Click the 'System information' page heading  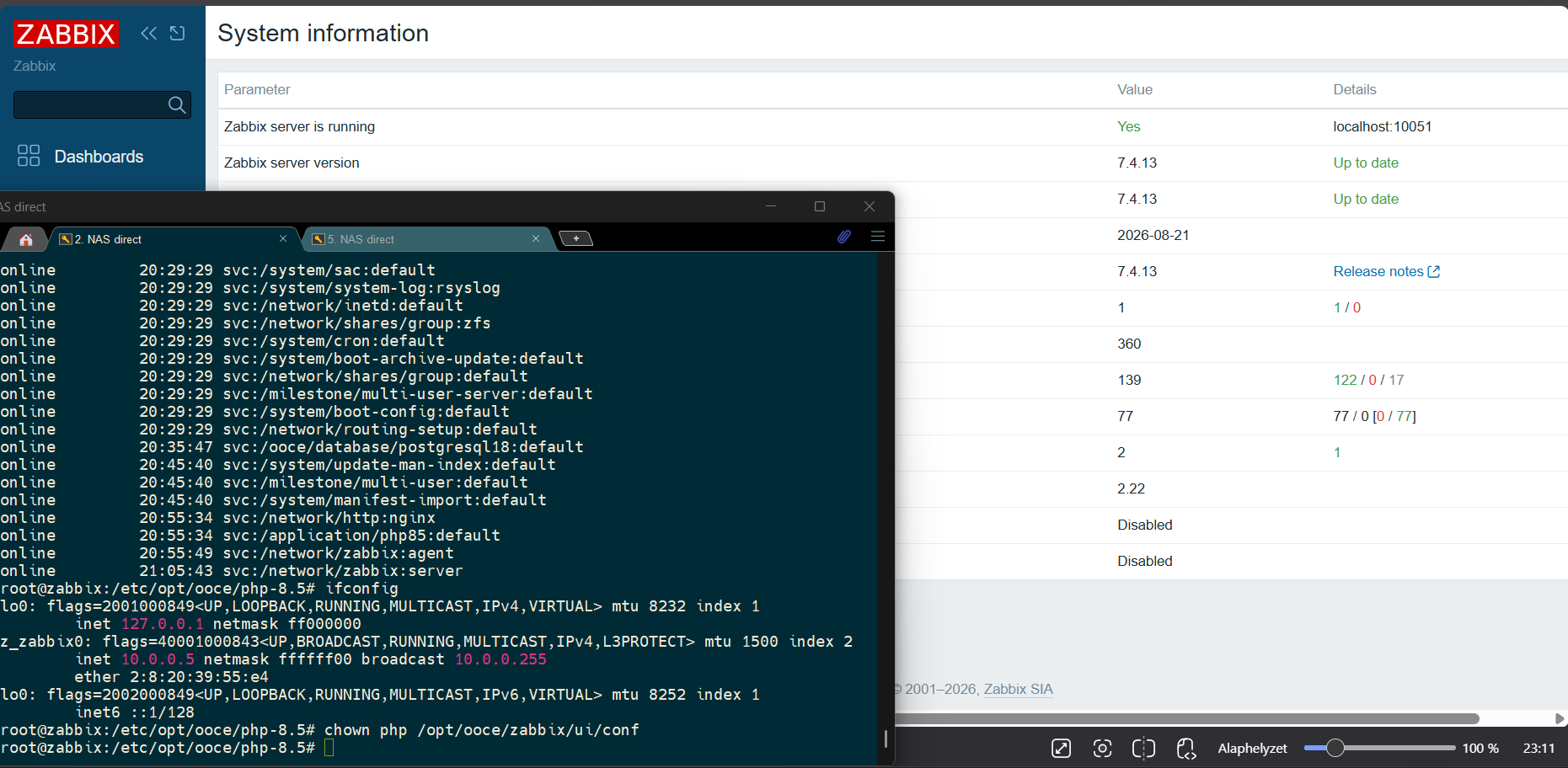[x=324, y=33]
